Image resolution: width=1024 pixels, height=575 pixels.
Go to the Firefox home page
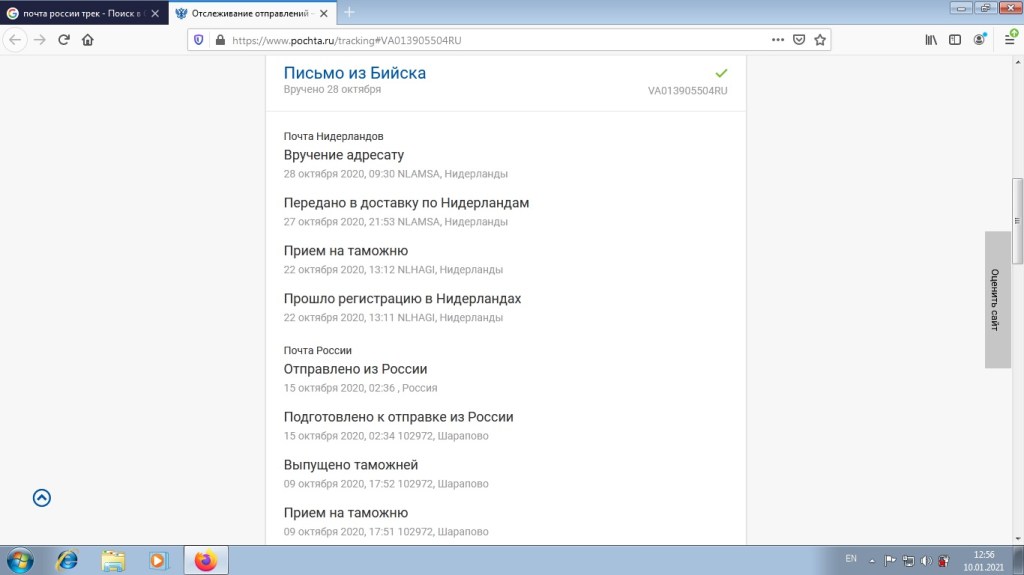tap(88, 40)
